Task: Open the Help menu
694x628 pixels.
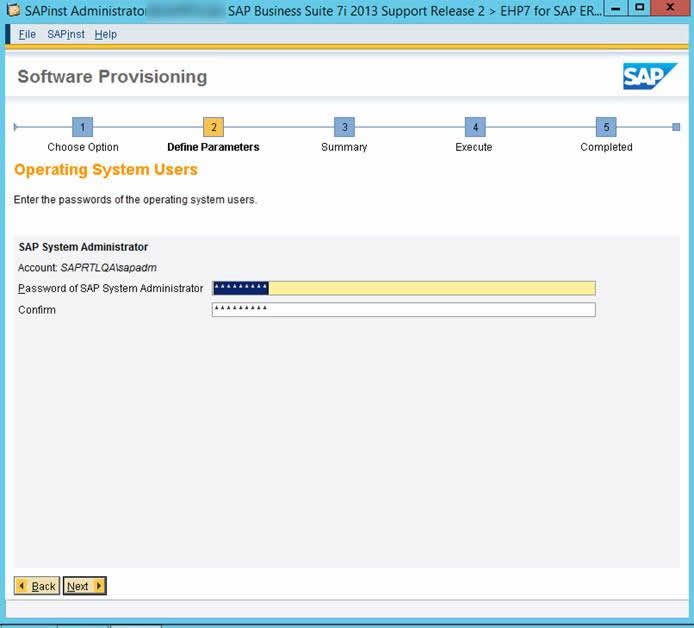Action: (105, 35)
